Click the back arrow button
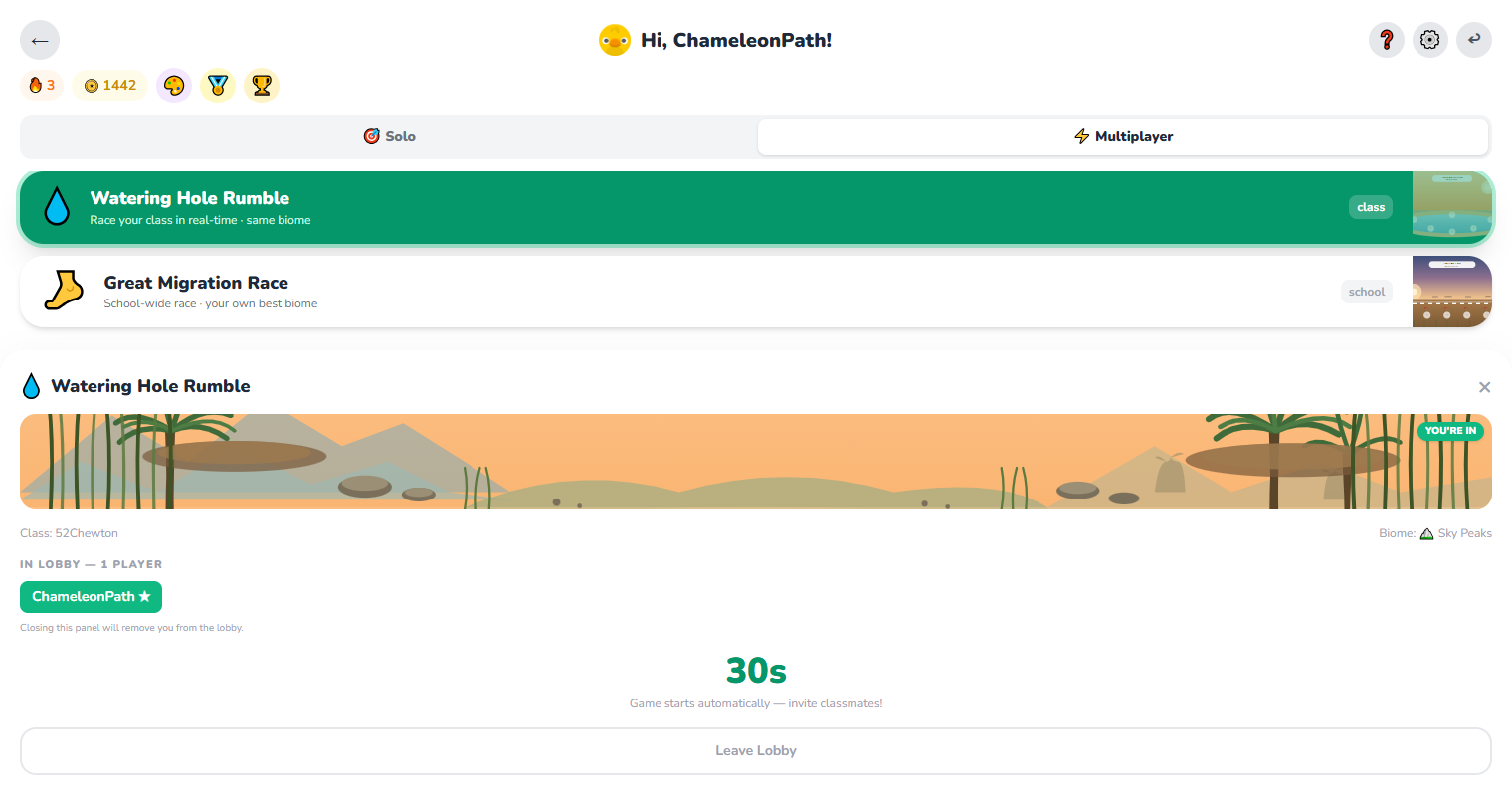This screenshot has width=1512, height=799. click(40, 40)
